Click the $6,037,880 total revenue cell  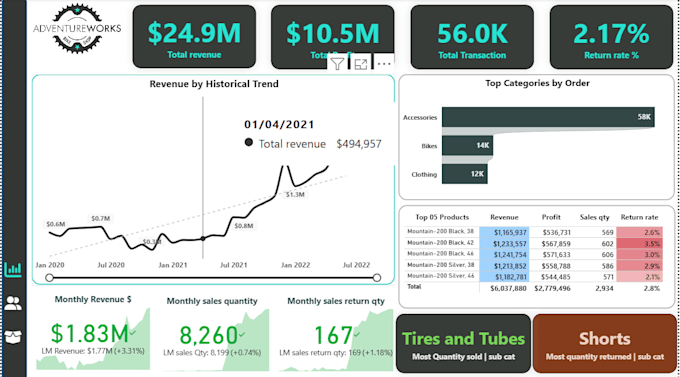click(508, 288)
